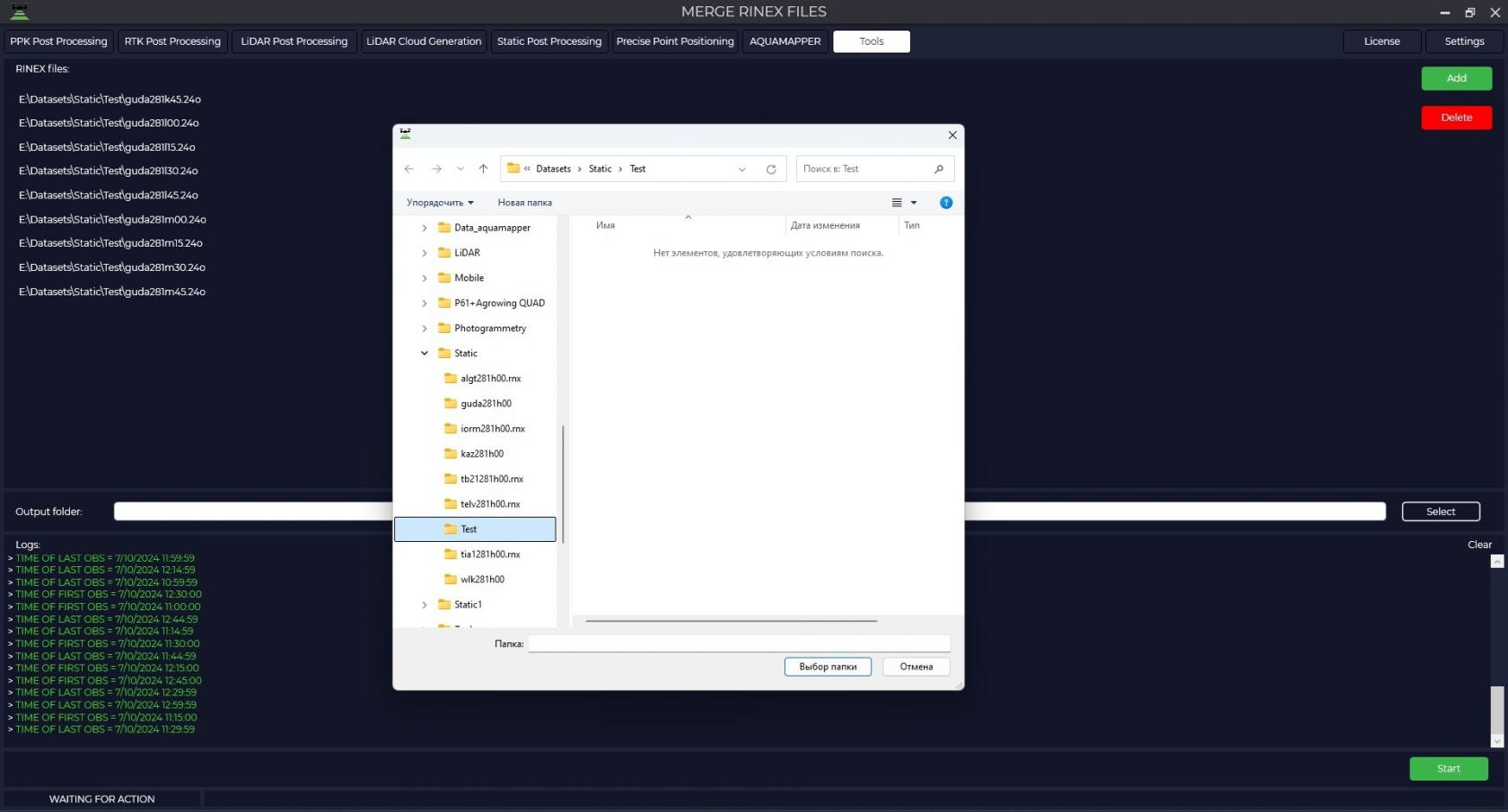Select tia1281h00.rnx folder
The height and width of the screenshot is (812, 1508).
click(x=482, y=554)
